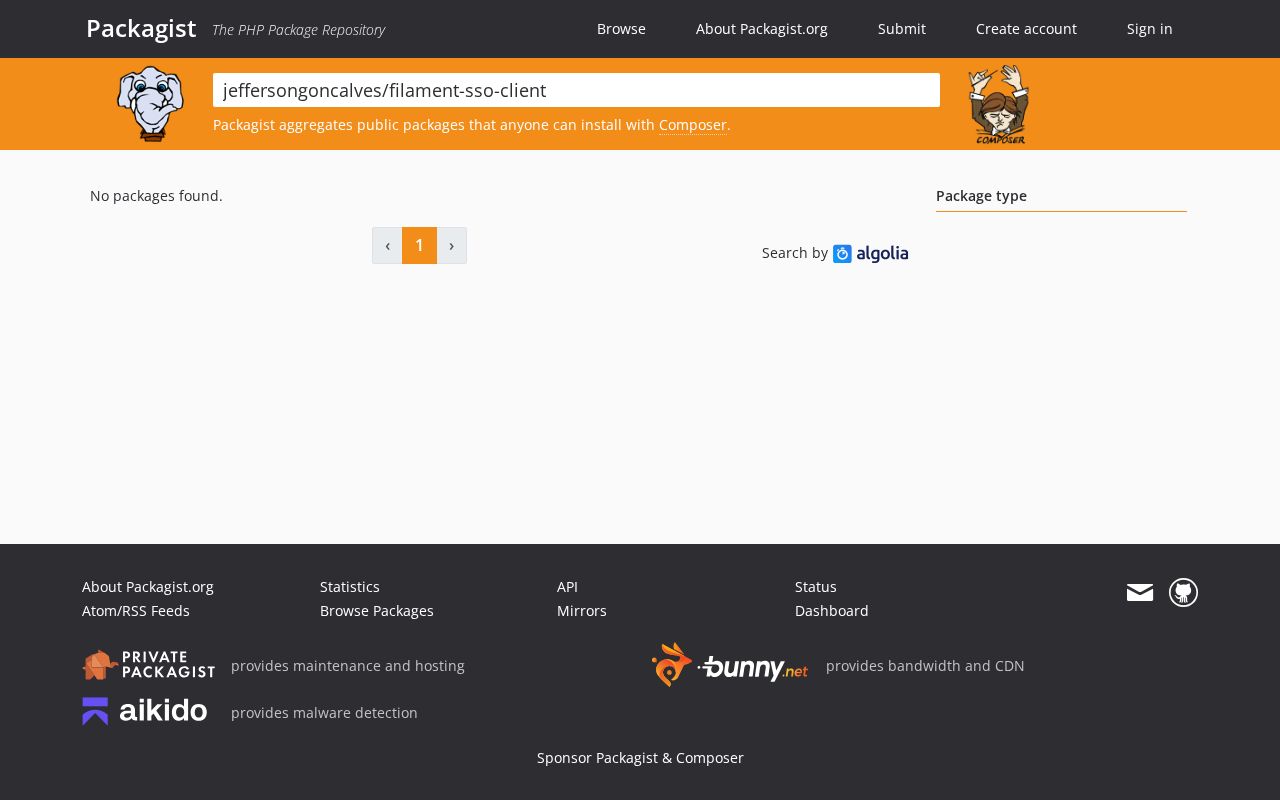Select Sign in in the header
The width and height of the screenshot is (1280, 800).
tap(1149, 29)
